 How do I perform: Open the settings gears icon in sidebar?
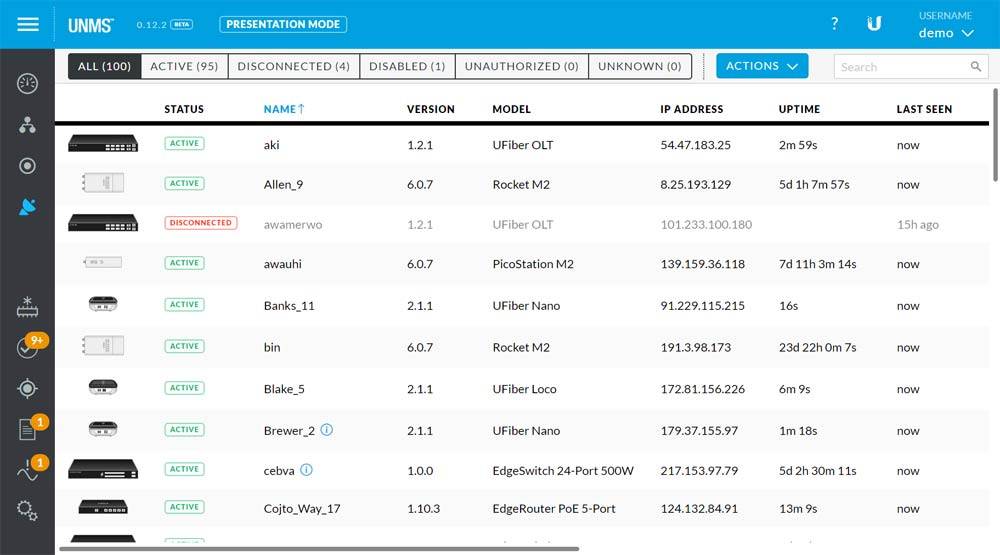pos(27,511)
